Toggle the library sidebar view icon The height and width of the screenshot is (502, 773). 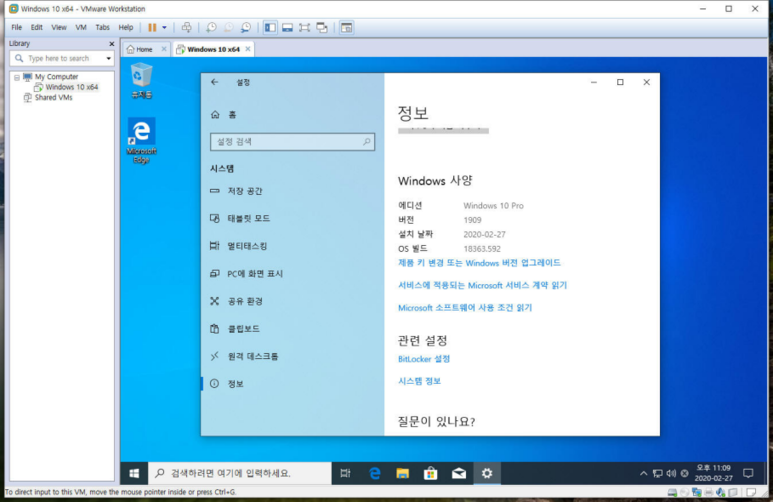[x=270, y=28]
